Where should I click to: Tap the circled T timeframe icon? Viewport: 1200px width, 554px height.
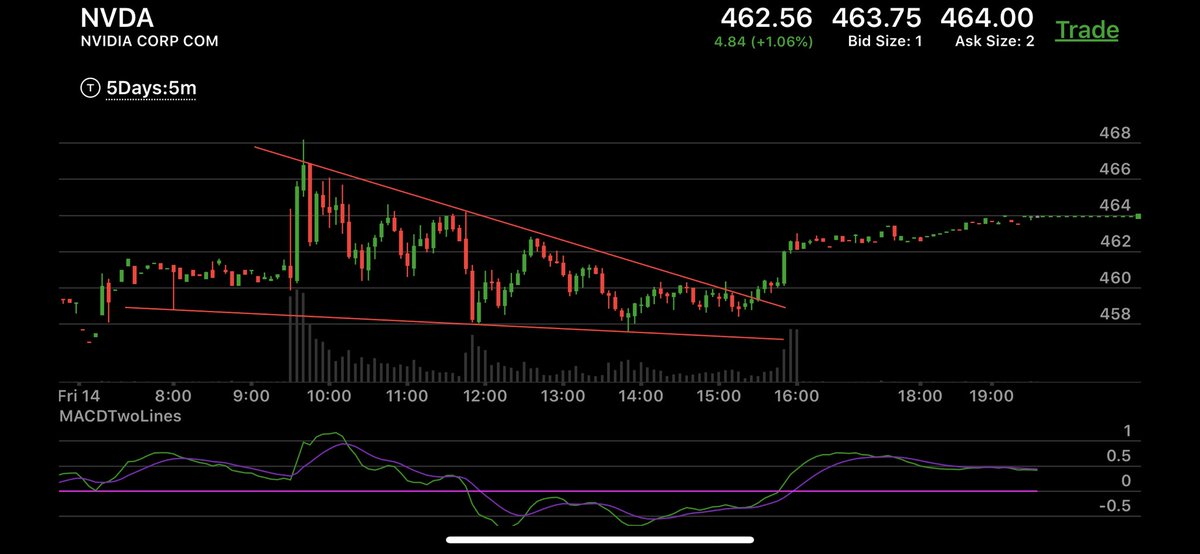[90, 89]
